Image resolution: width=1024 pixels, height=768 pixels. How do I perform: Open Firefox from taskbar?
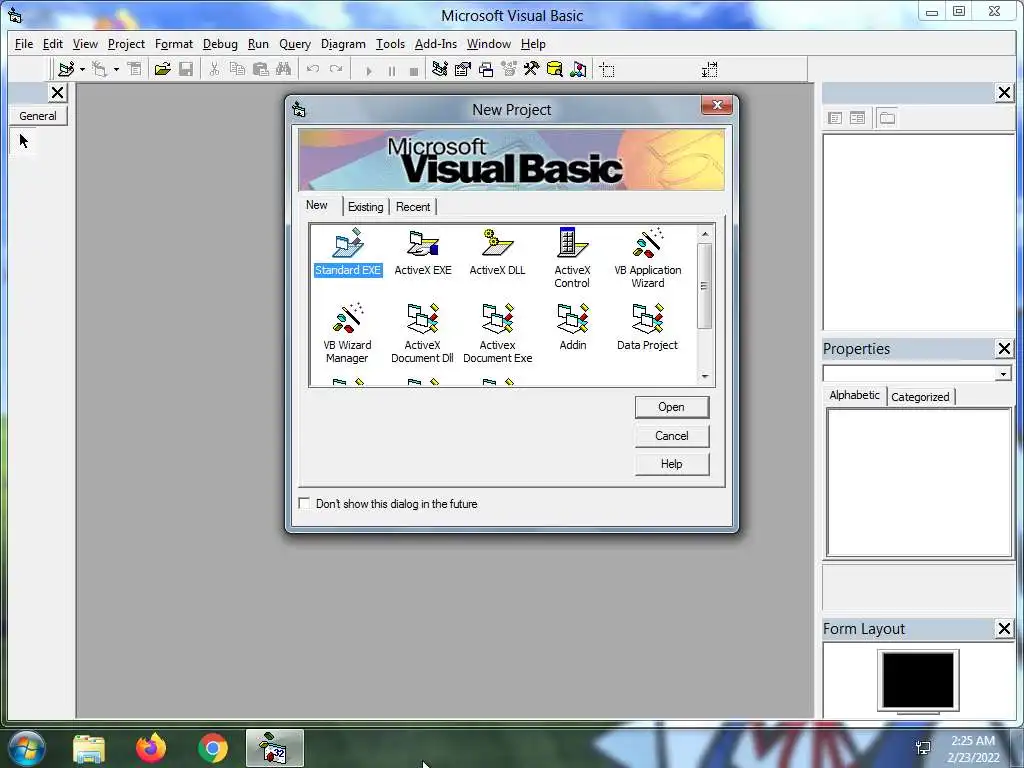[x=151, y=748]
